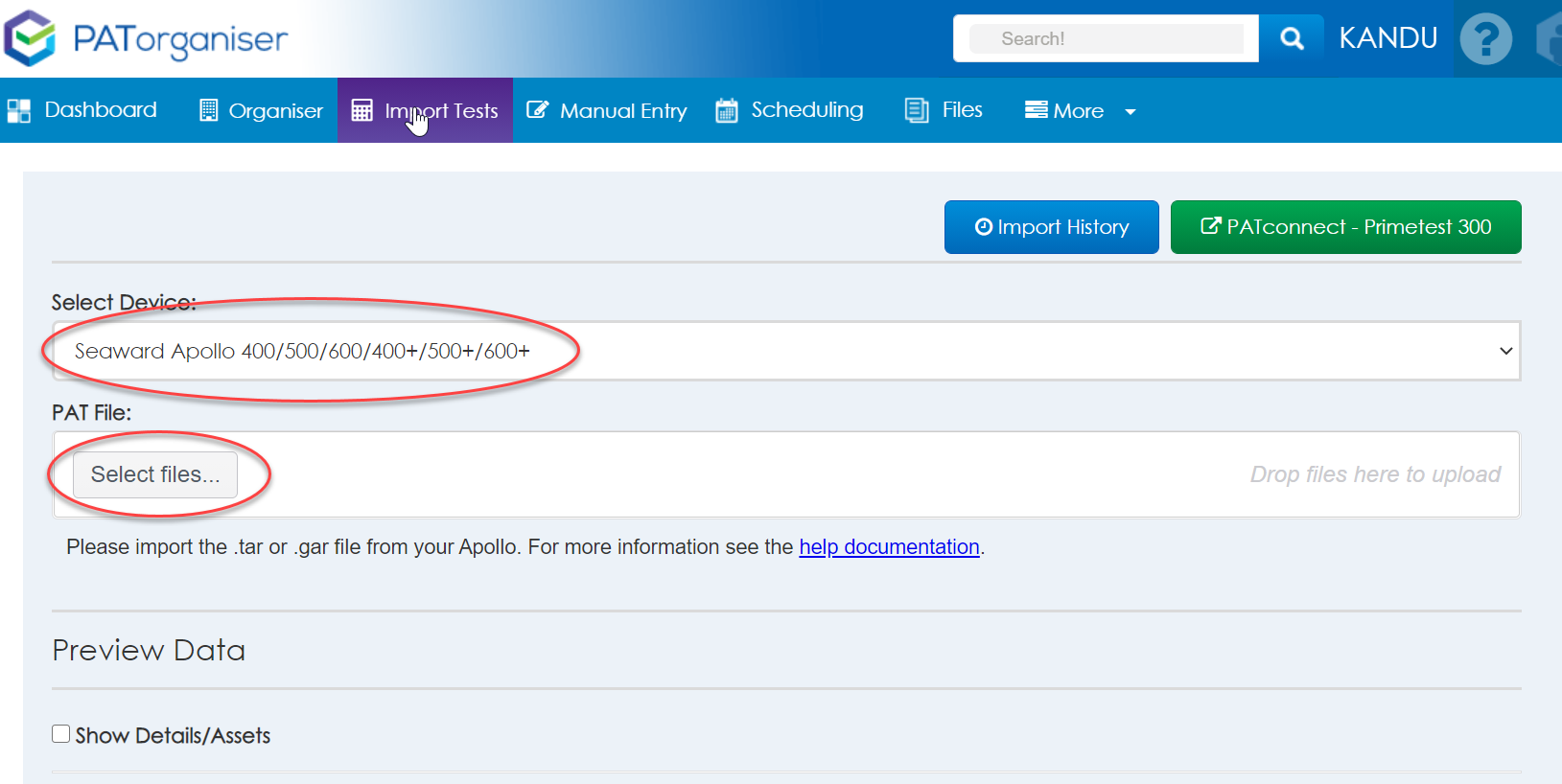
Task: Click the Preview Data heading
Action: [149, 650]
